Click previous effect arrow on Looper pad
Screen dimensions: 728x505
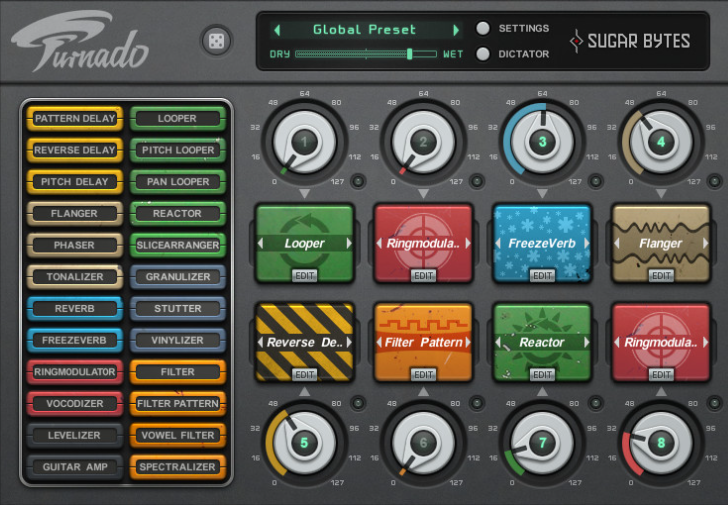pos(260,243)
